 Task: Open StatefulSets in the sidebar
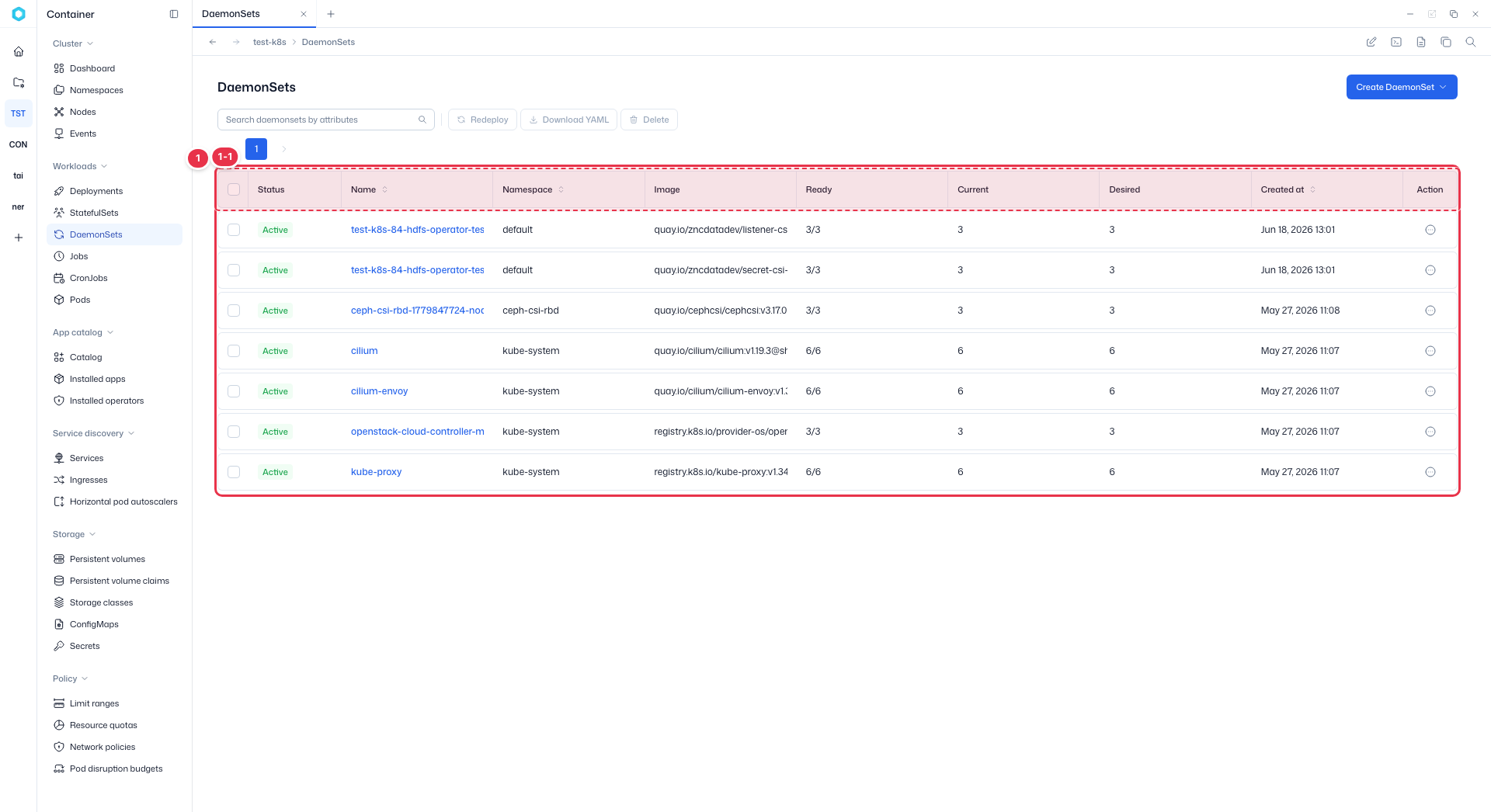(x=114, y=213)
